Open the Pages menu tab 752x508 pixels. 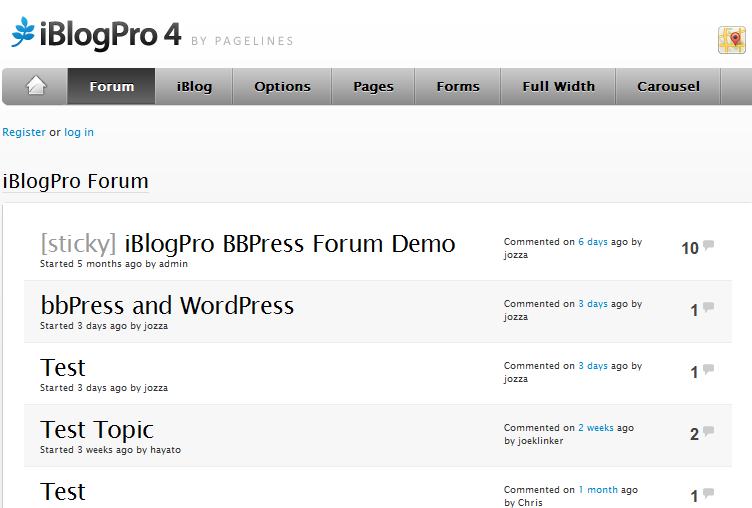[x=373, y=86]
